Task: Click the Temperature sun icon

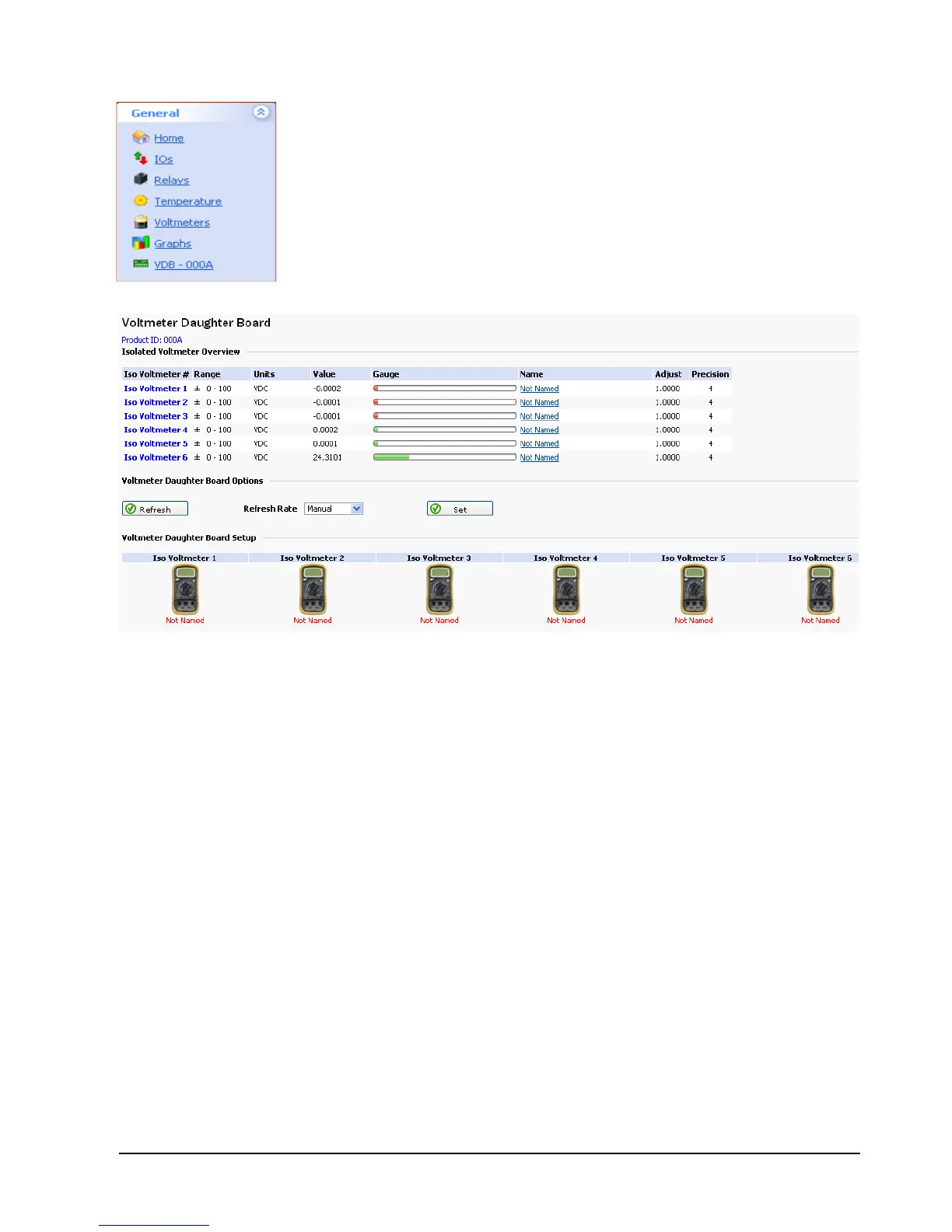Action: coord(141,201)
